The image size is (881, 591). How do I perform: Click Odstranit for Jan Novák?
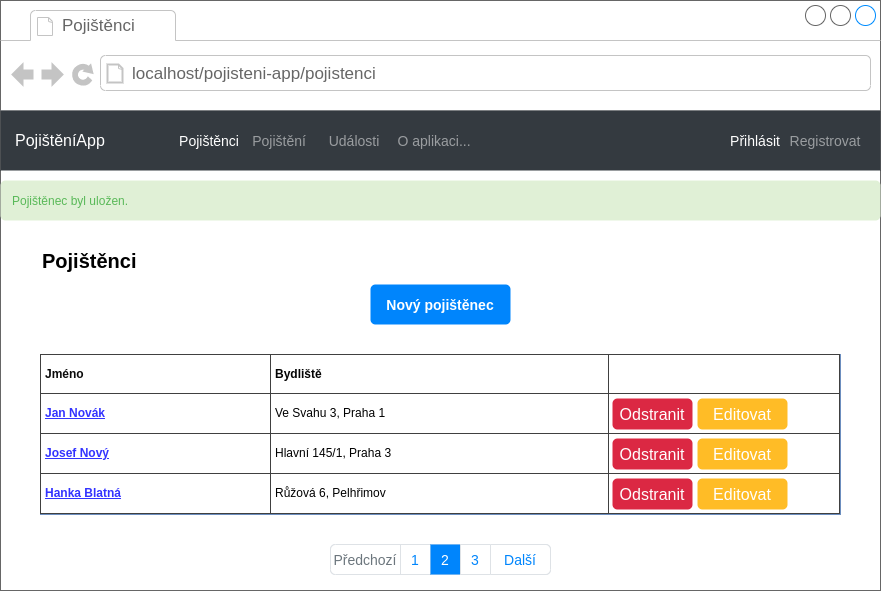[x=652, y=414]
